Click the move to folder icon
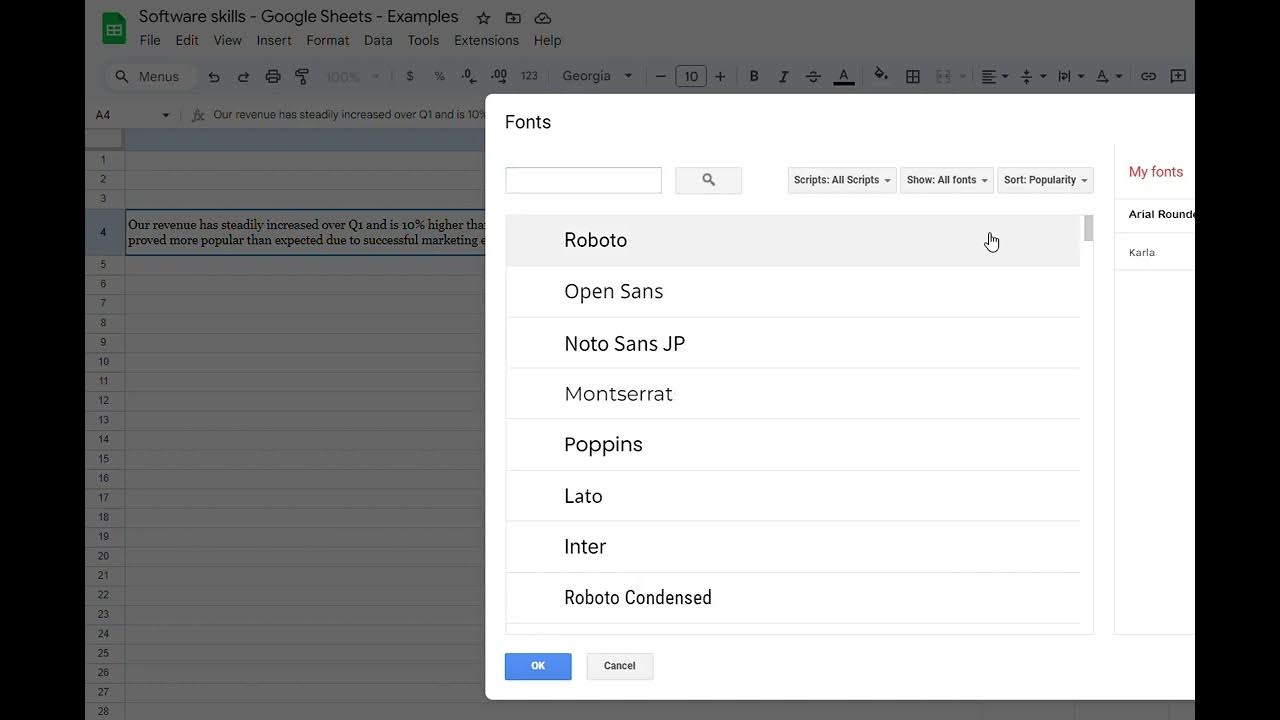The width and height of the screenshot is (1280, 720). point(513,18)
